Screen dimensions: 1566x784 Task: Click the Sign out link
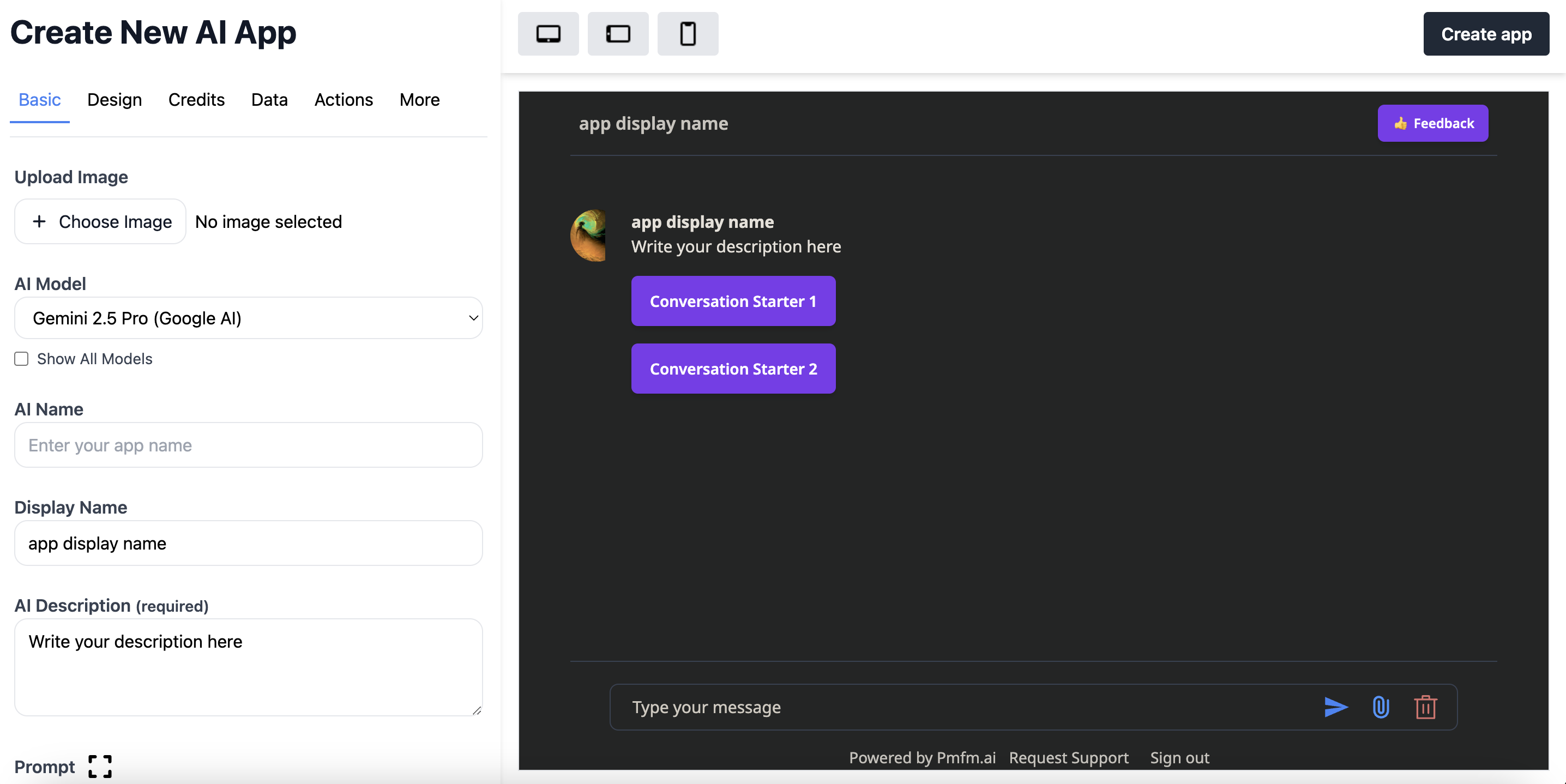click(x=1179, y=758)
